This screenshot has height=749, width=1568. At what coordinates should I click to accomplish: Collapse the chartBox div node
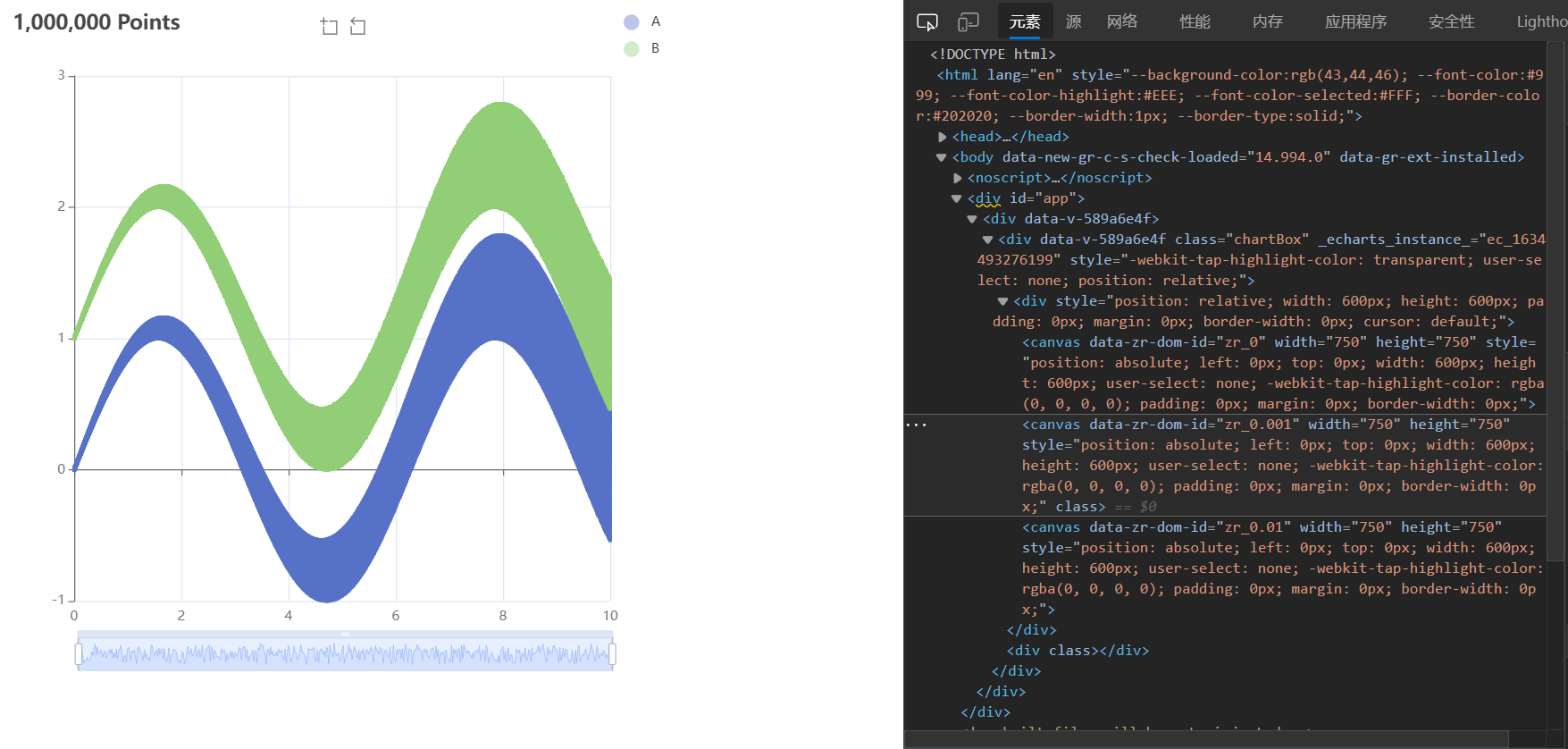tap(987, 240)
